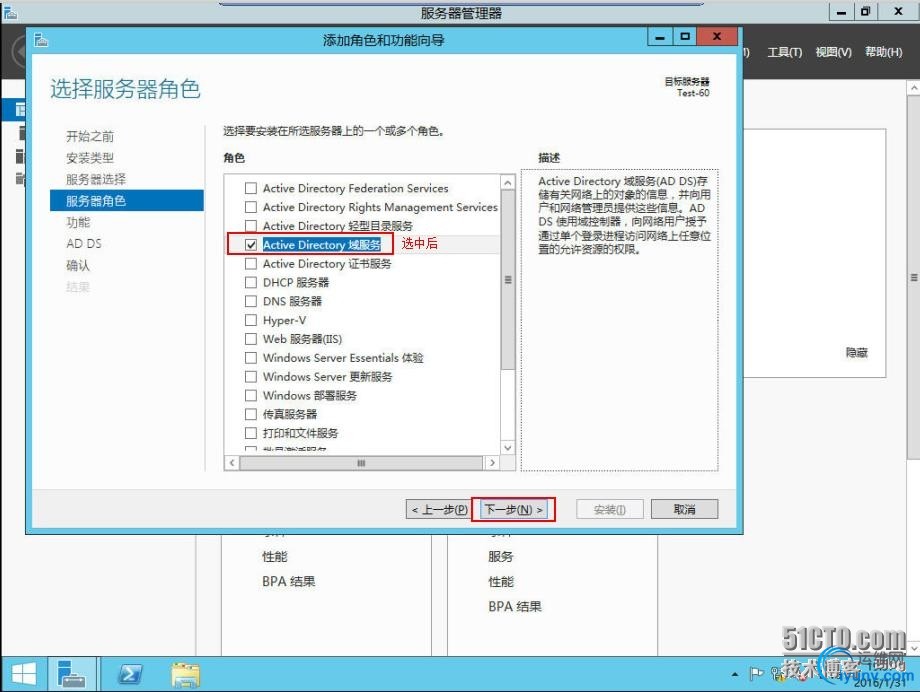Go to 功能 wizard step

point(78,222)
